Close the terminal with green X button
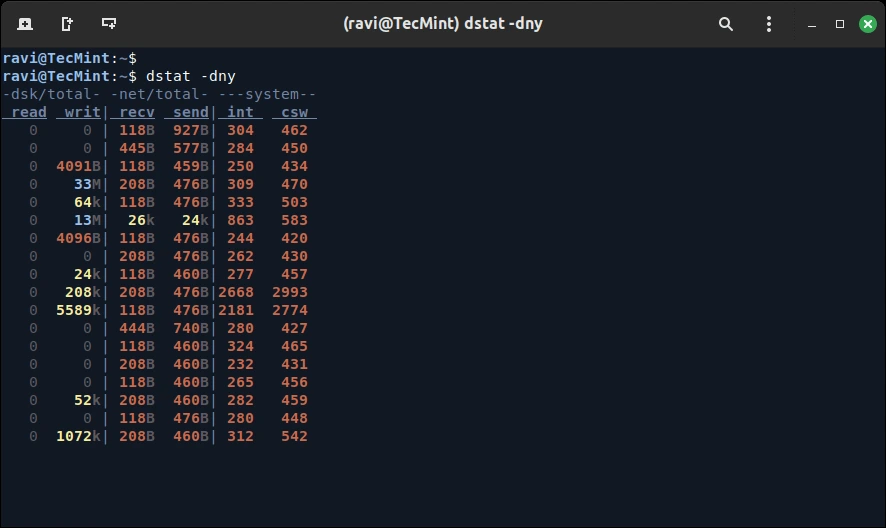Viewport: 886px width, 528px height. pos(867,24)
